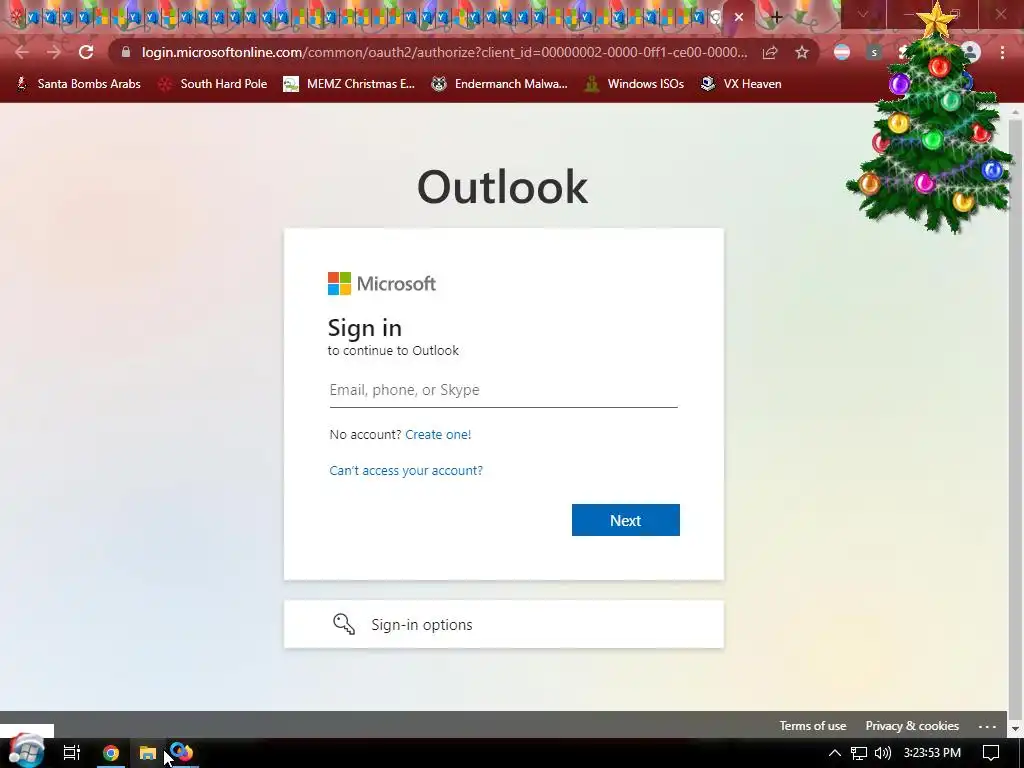View site security lock info

(x=126, y=52)
